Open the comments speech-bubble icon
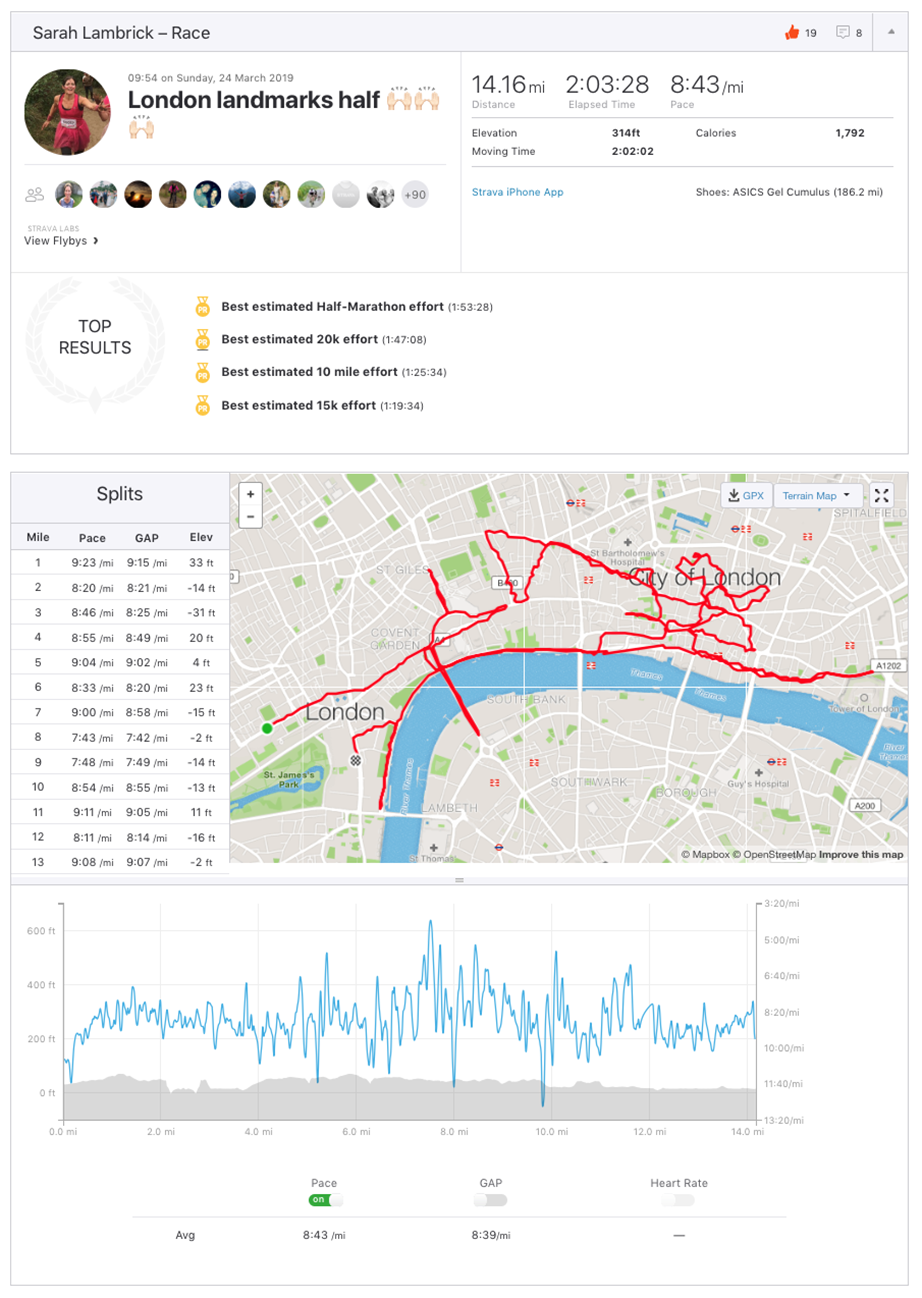This screenshot has height=1298, width=922. (843, 33)
